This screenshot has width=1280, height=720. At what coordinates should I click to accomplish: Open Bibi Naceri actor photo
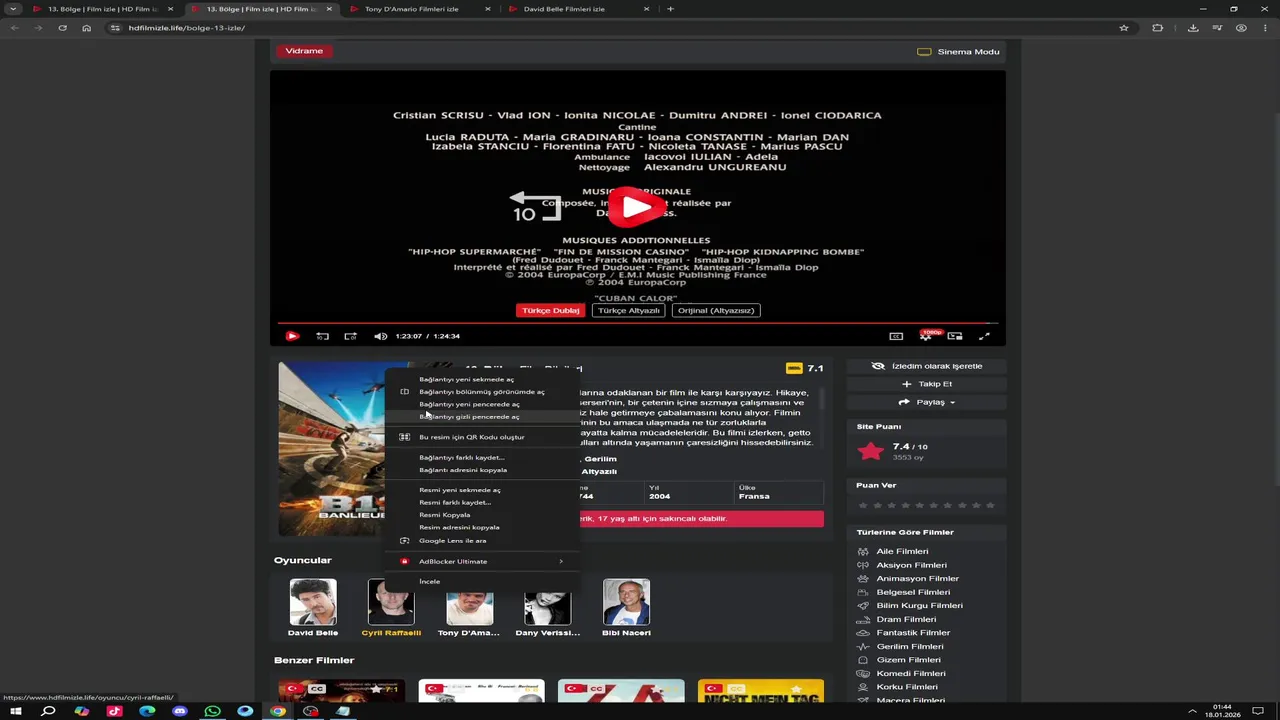pos(626,602)
